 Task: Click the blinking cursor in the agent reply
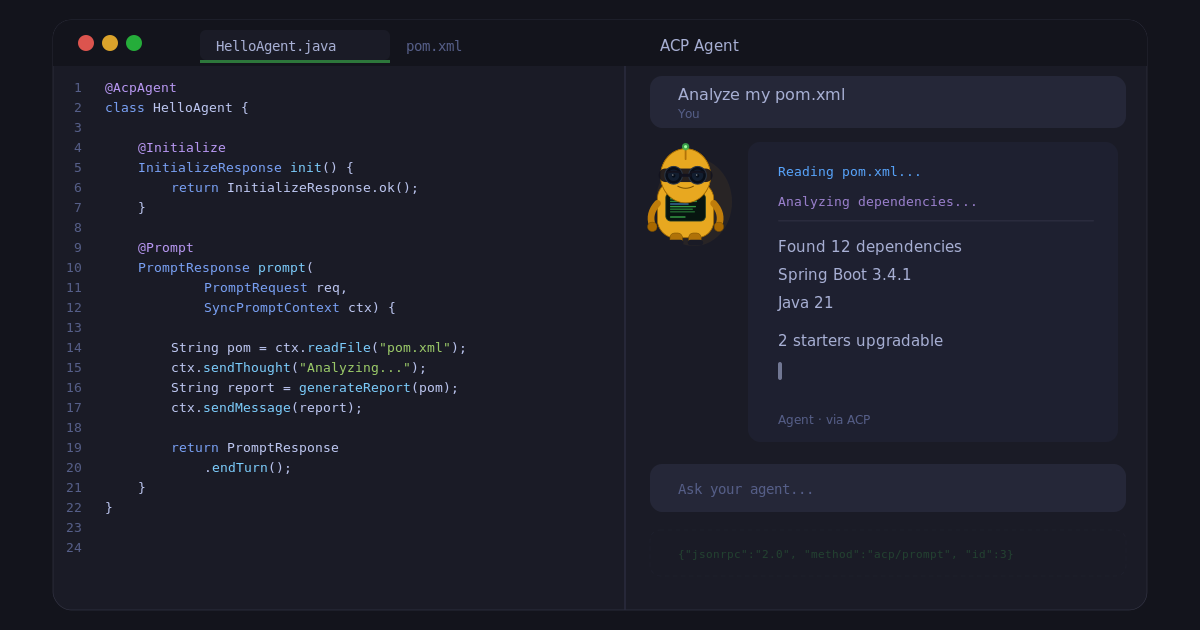[779, 371]
